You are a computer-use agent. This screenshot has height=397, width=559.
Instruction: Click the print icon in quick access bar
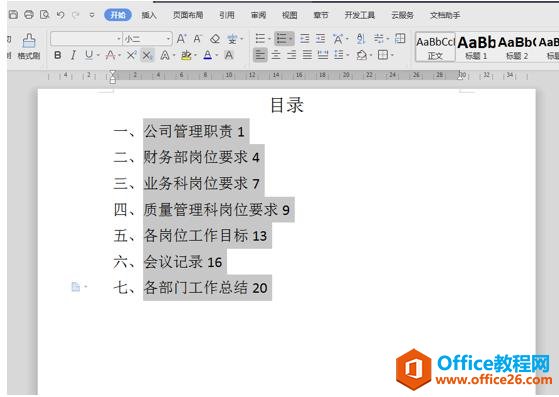(29, 15)
